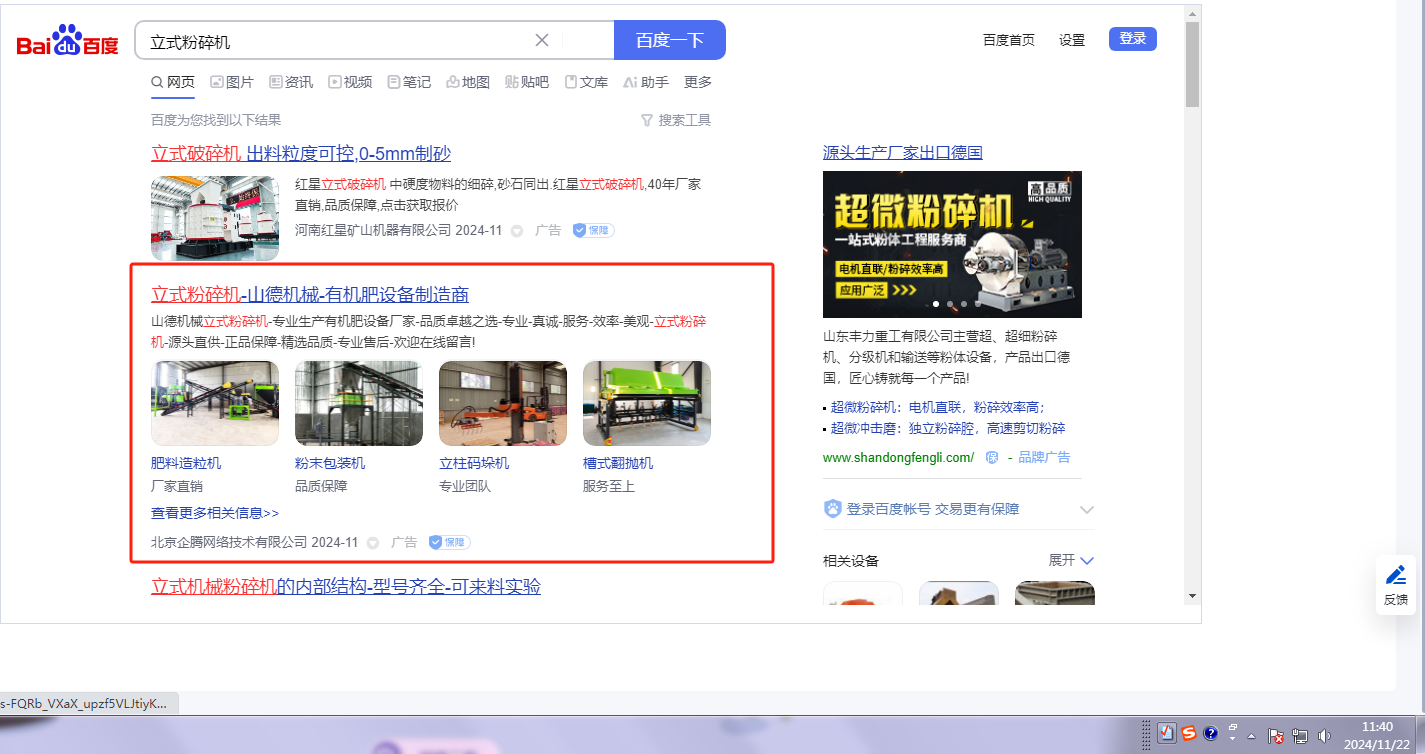This screenshot has width=1425, height=754.
Task: Click 保障 badge on 河南红星 ad
Action: (593, 230)
